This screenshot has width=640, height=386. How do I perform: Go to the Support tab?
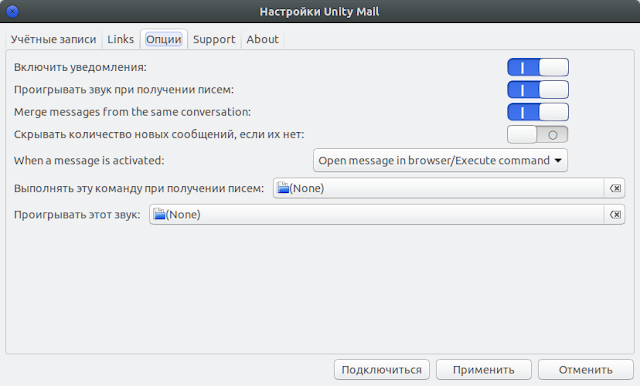tap(214, 39)
